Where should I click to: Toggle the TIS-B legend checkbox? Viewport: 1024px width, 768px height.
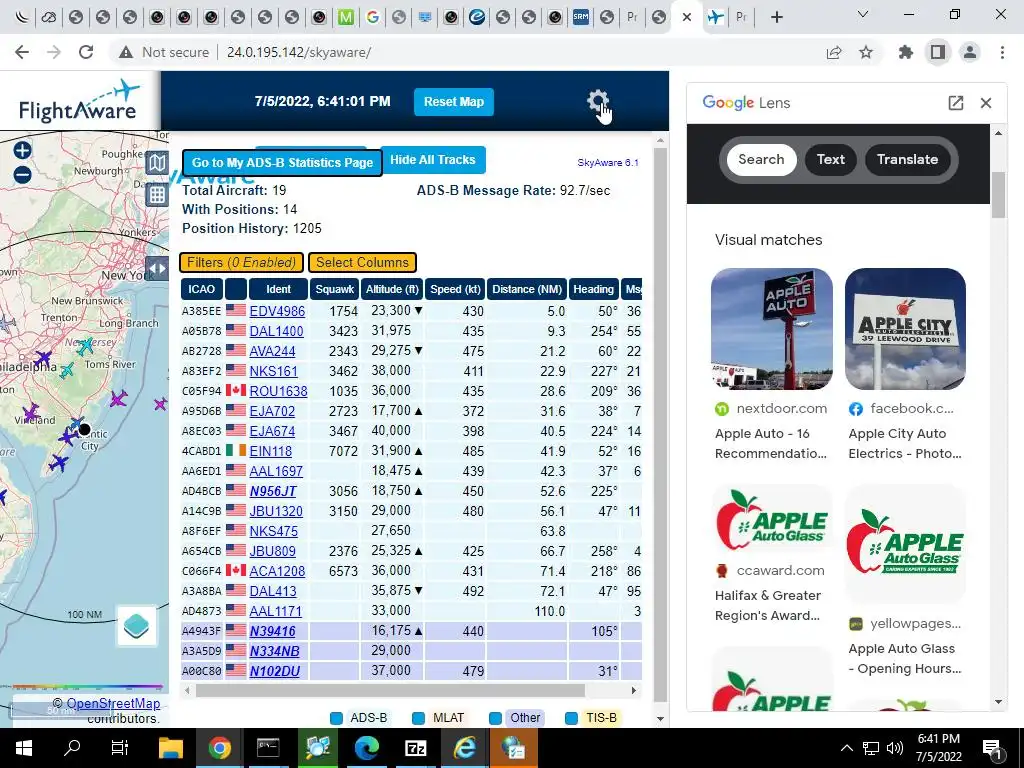571,718
